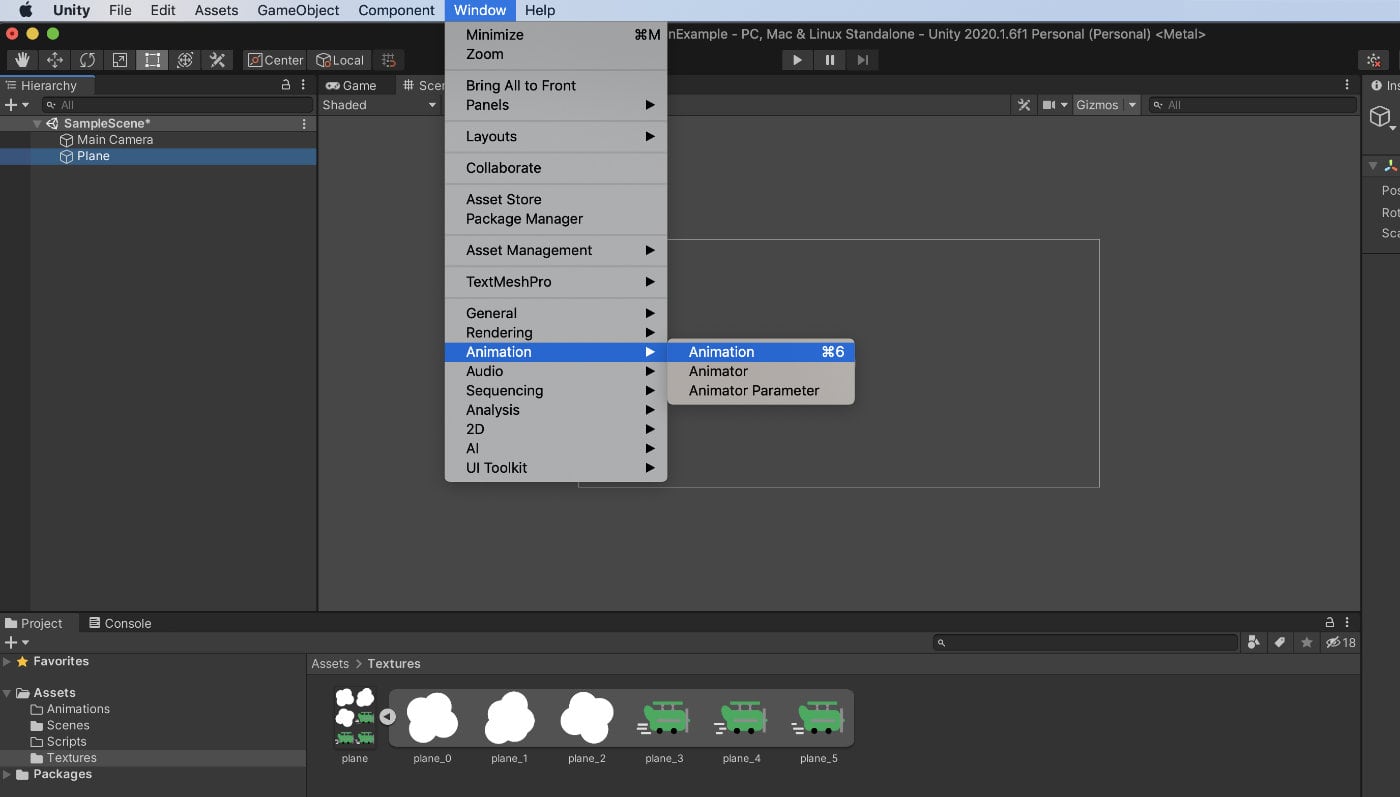Image resolution: width=1400 pixels, height=797 pixels.
Task: Collapse the Transform component in Inspector
Action: 1373,166
